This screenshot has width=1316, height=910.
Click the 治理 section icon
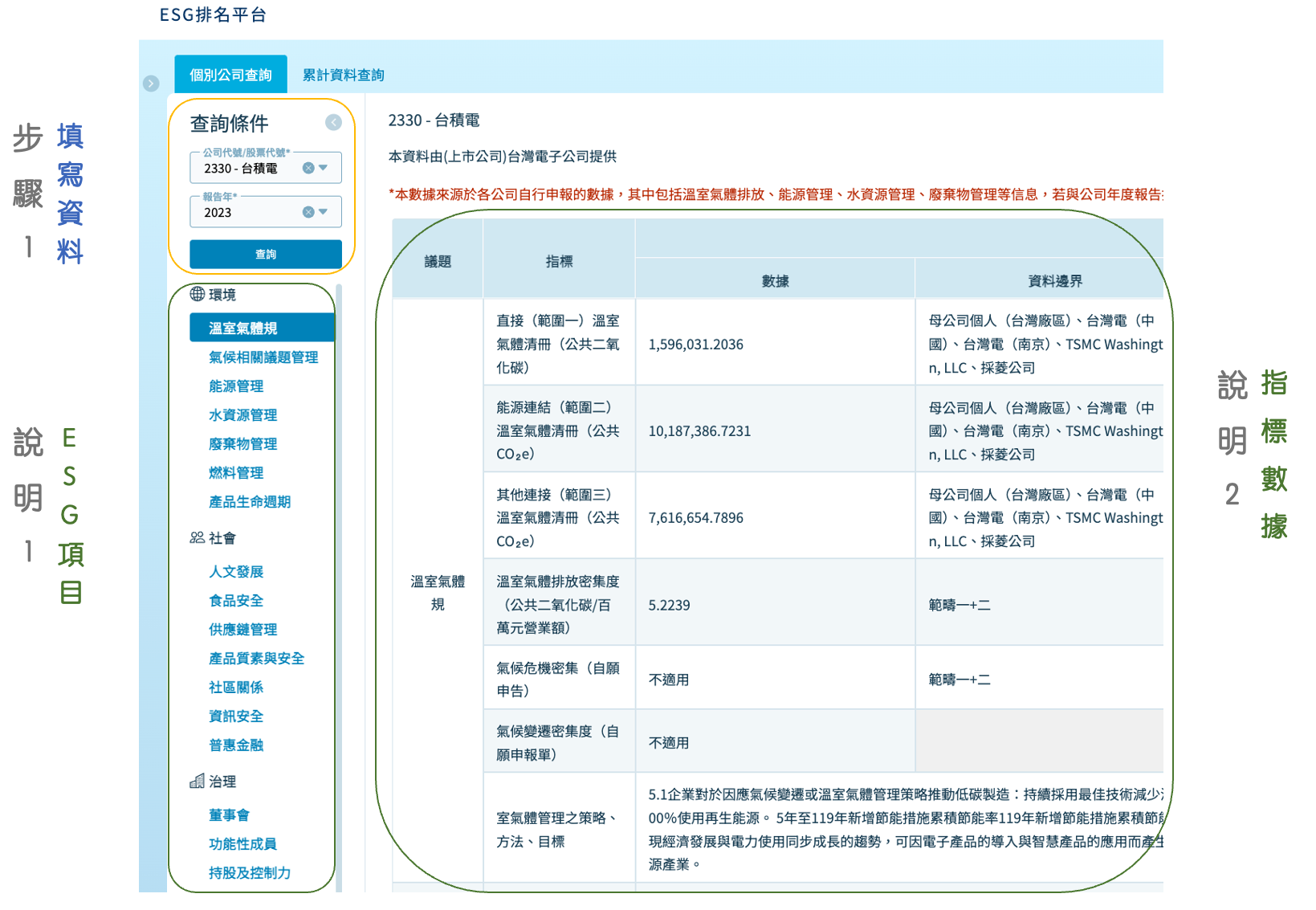(196, 781)
